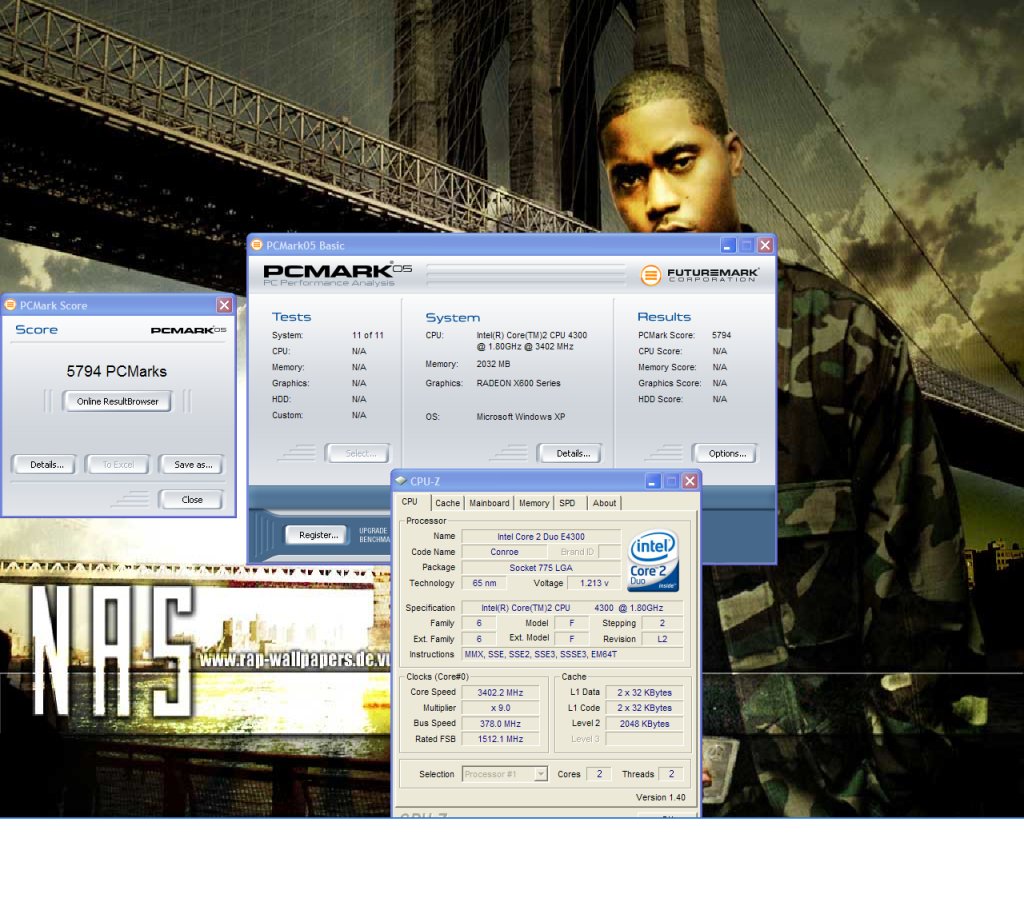Screen dimensions: 1024x902
Task: Click the Rated FSB 1512.1 MHz value
Action: click(500, 739)
